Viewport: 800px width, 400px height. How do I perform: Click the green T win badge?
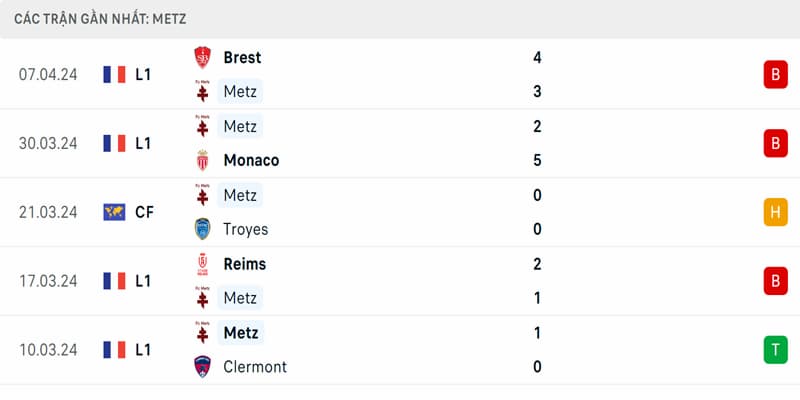(776, 350)
